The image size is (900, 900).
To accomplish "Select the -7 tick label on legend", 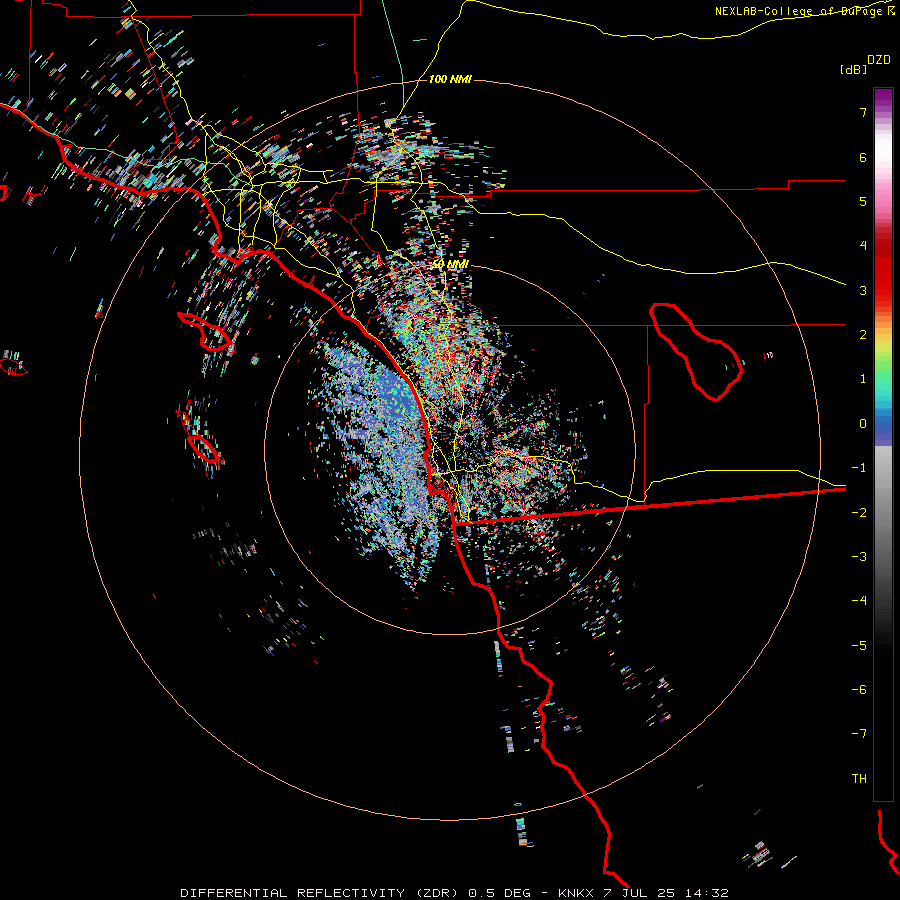I will (x=859, y=734).
